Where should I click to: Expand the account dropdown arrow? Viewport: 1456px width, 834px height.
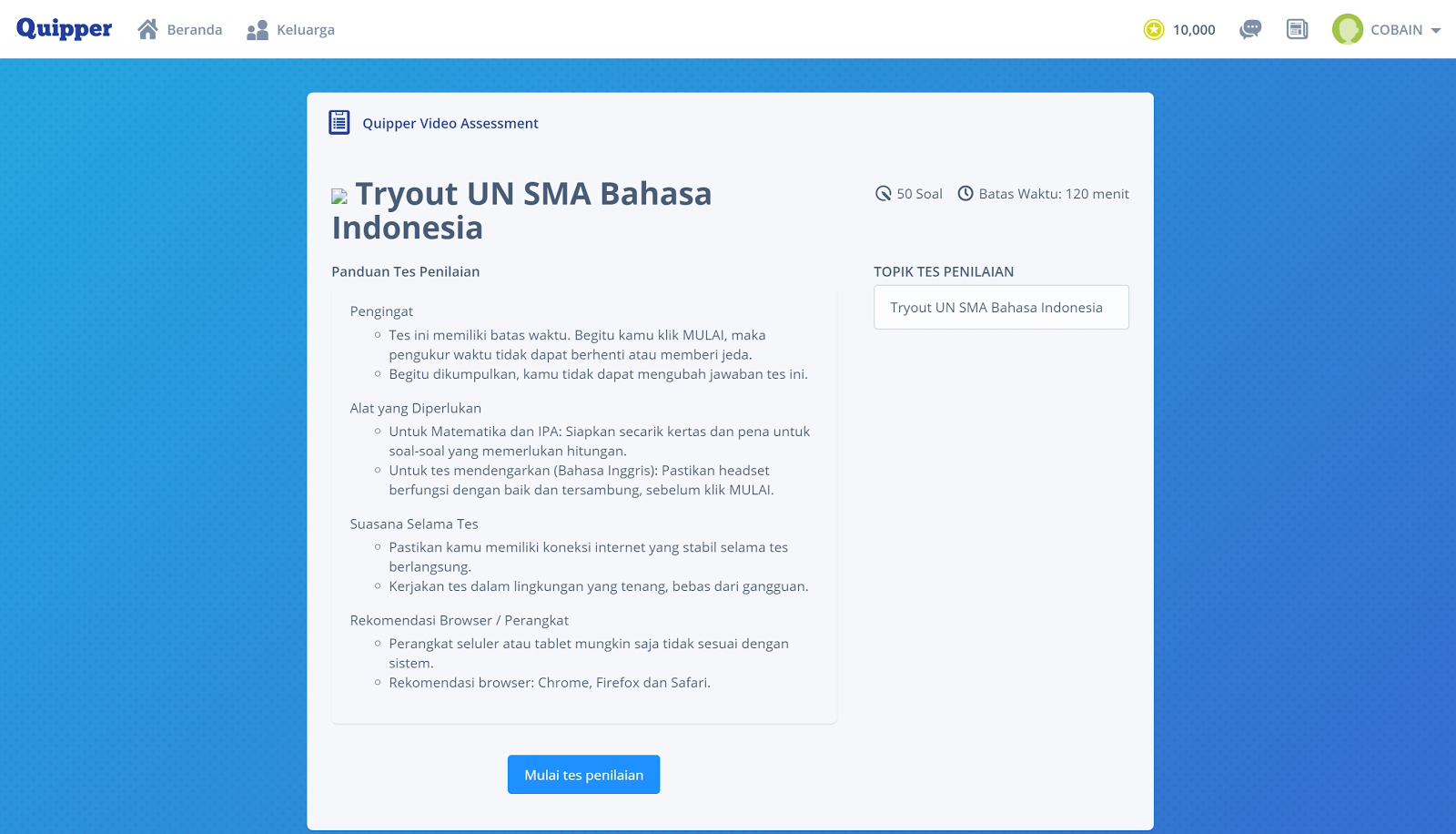1436,30
